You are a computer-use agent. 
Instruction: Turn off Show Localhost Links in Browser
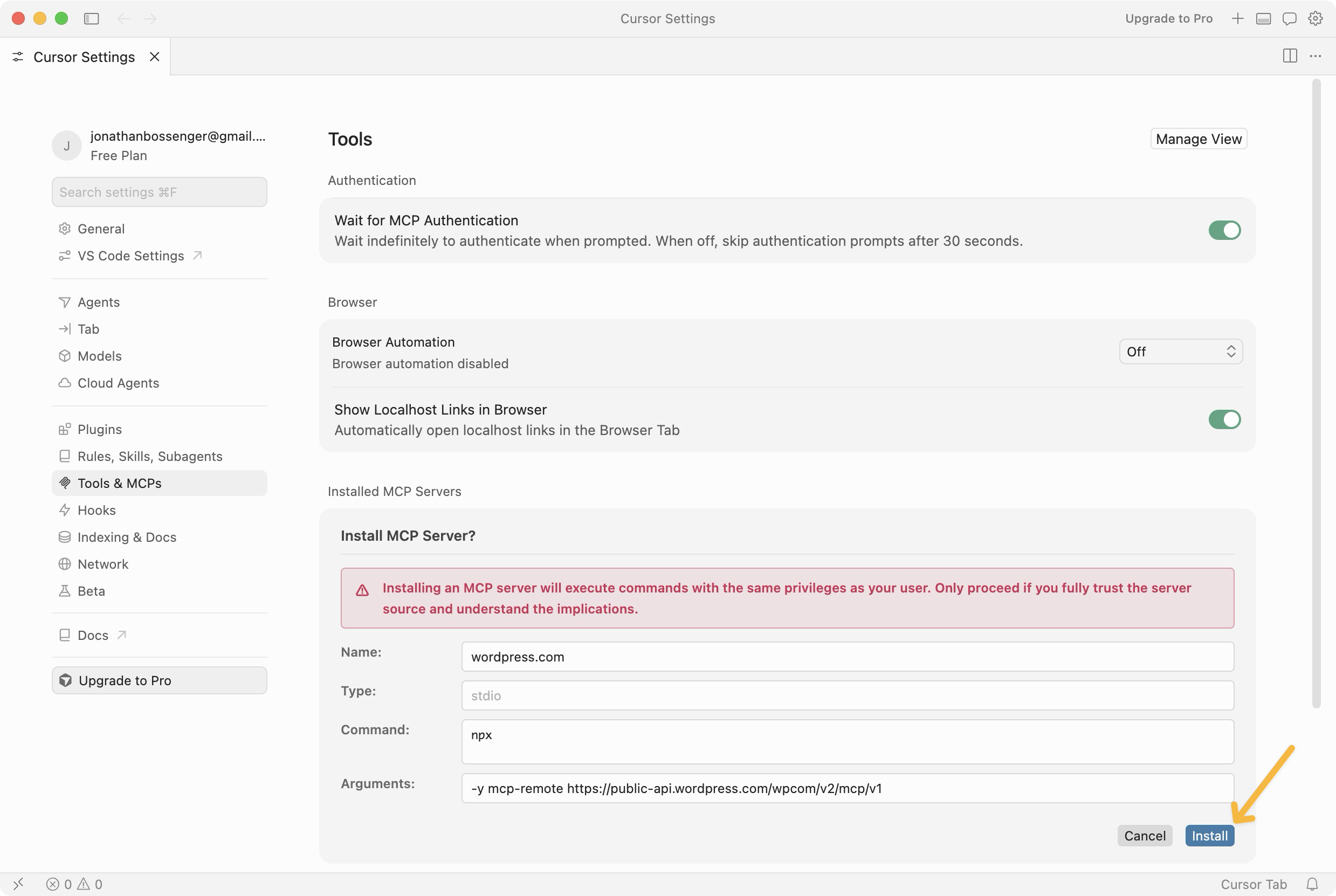1224,419
